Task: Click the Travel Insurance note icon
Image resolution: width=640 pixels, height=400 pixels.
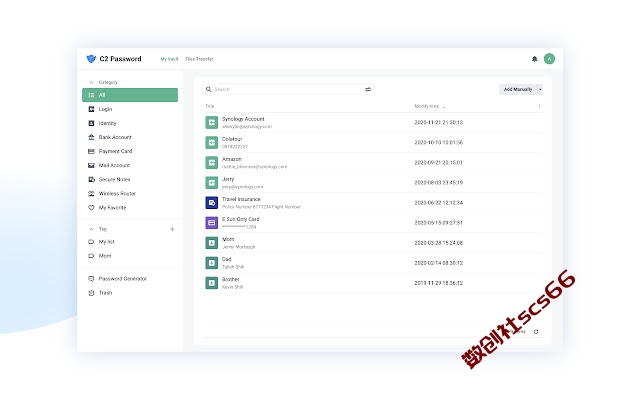Action: pyautogui.click(x=211, y=202)
